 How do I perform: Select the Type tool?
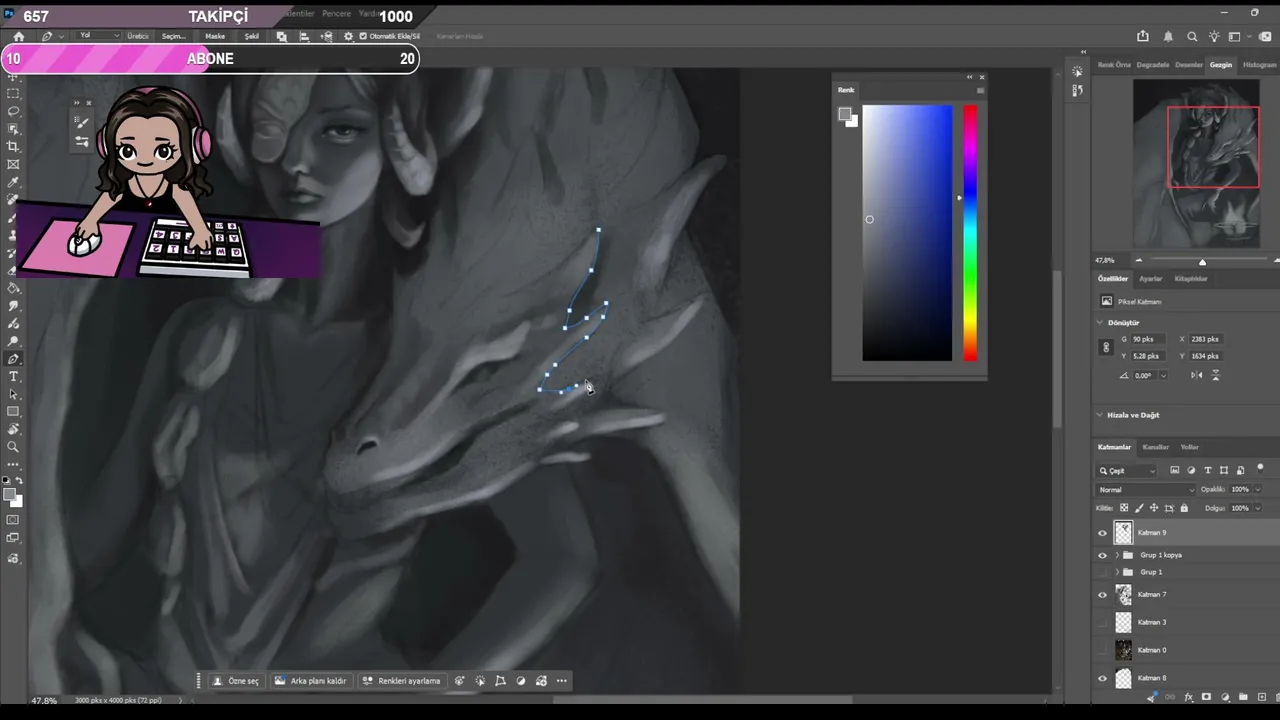13,377
